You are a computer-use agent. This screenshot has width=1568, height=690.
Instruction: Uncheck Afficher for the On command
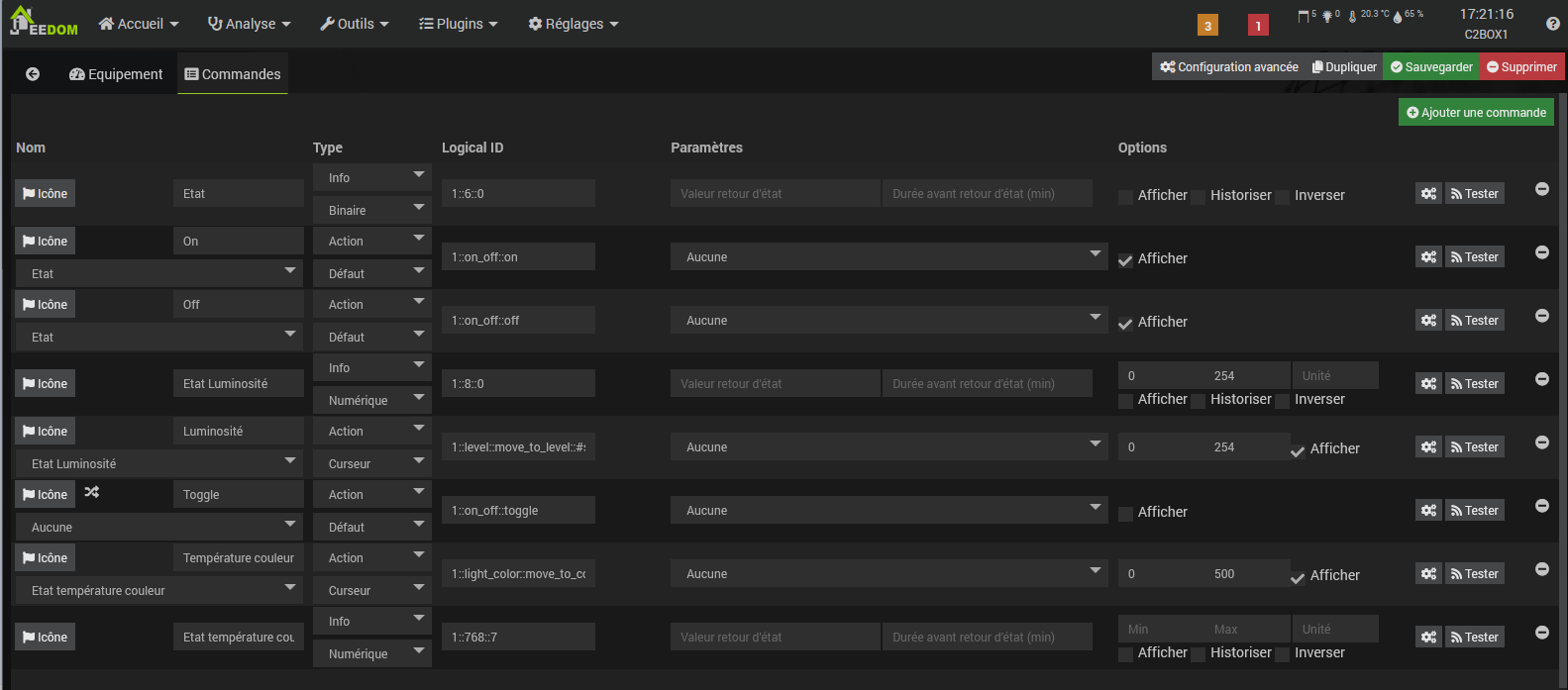(x=1125, y=260)
